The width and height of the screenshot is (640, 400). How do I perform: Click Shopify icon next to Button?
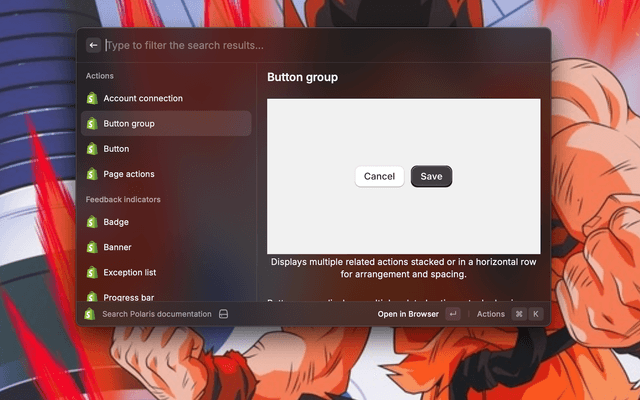(92, 149)
